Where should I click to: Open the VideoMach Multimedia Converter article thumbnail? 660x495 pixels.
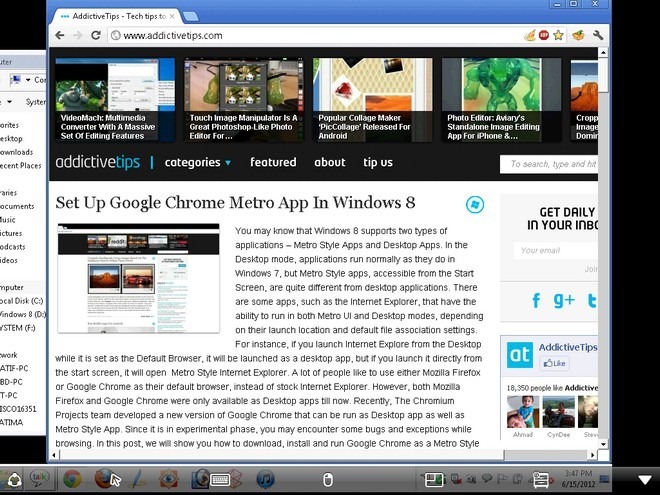(x=115, y=100)
